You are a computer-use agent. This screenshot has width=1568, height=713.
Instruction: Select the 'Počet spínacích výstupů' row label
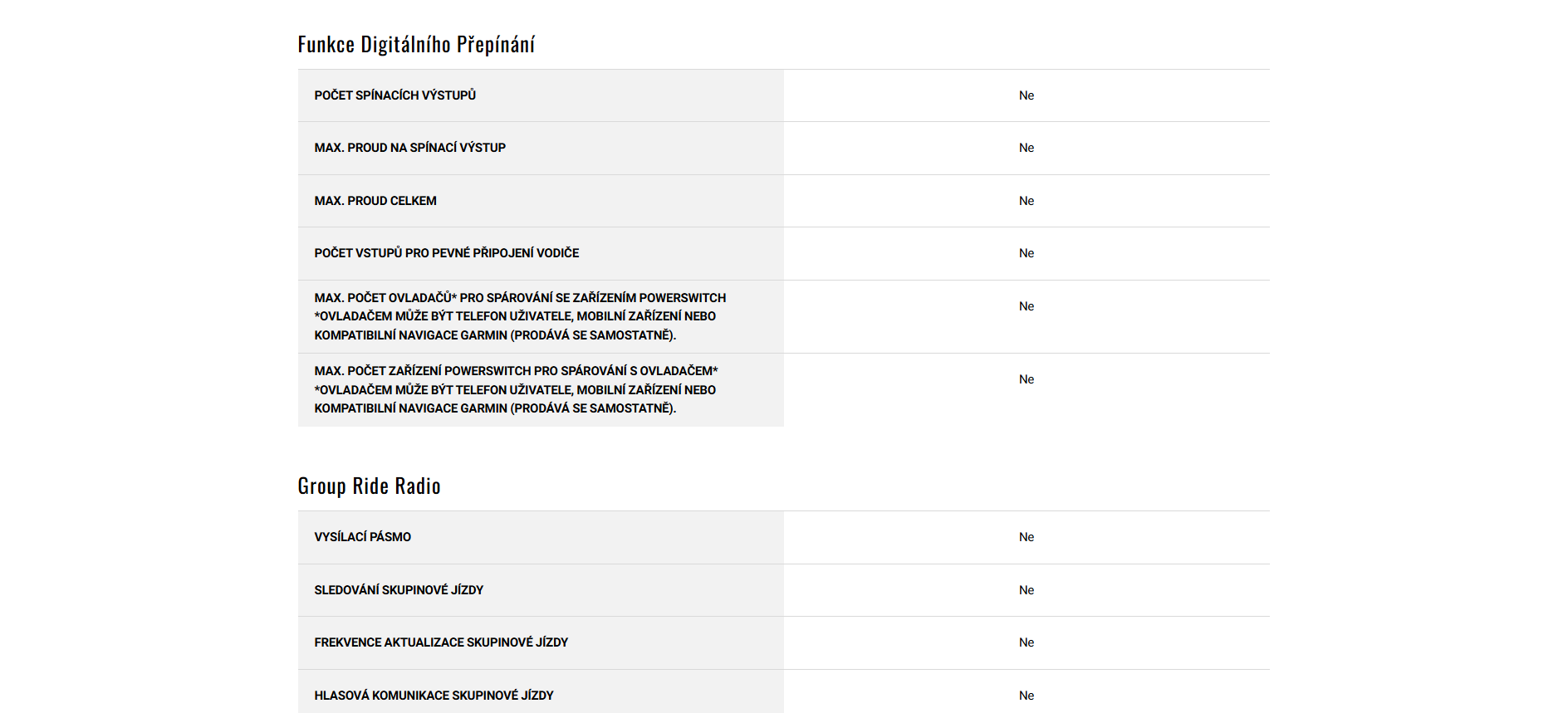click(394, 95)
